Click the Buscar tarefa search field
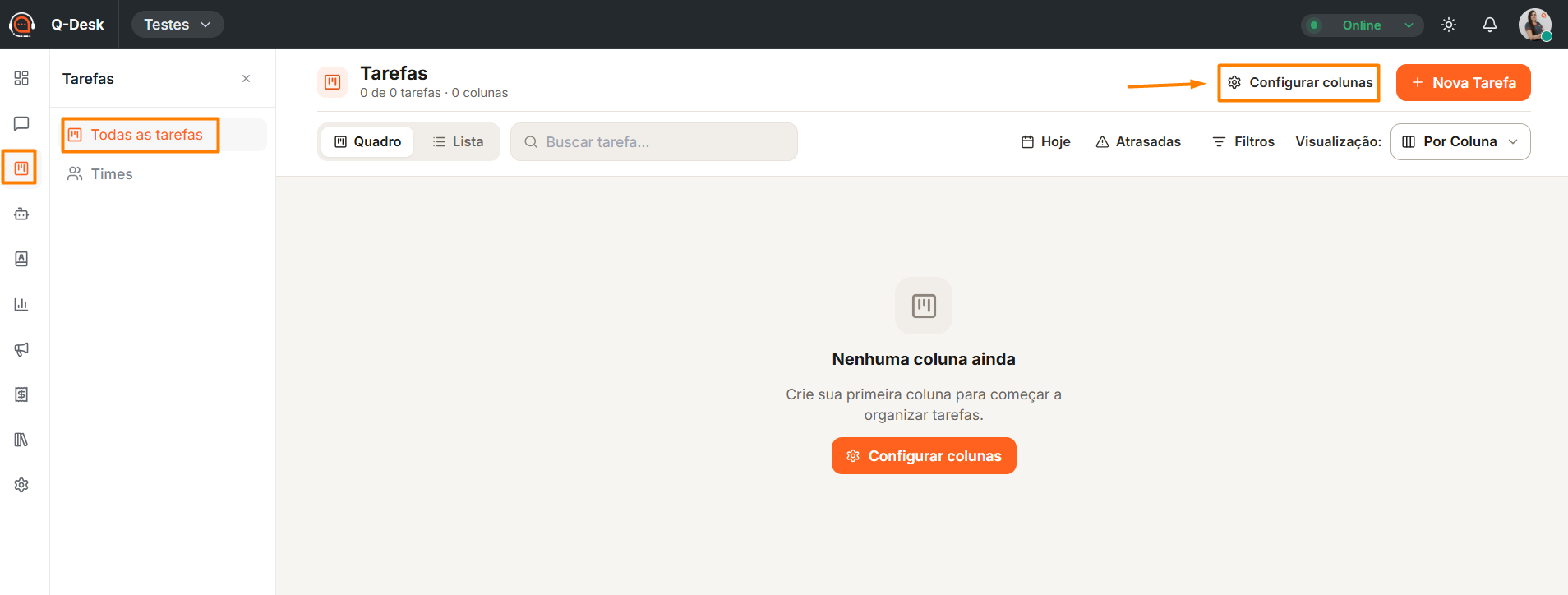This screenshot has width=1568, height=595. coord(654,141)
